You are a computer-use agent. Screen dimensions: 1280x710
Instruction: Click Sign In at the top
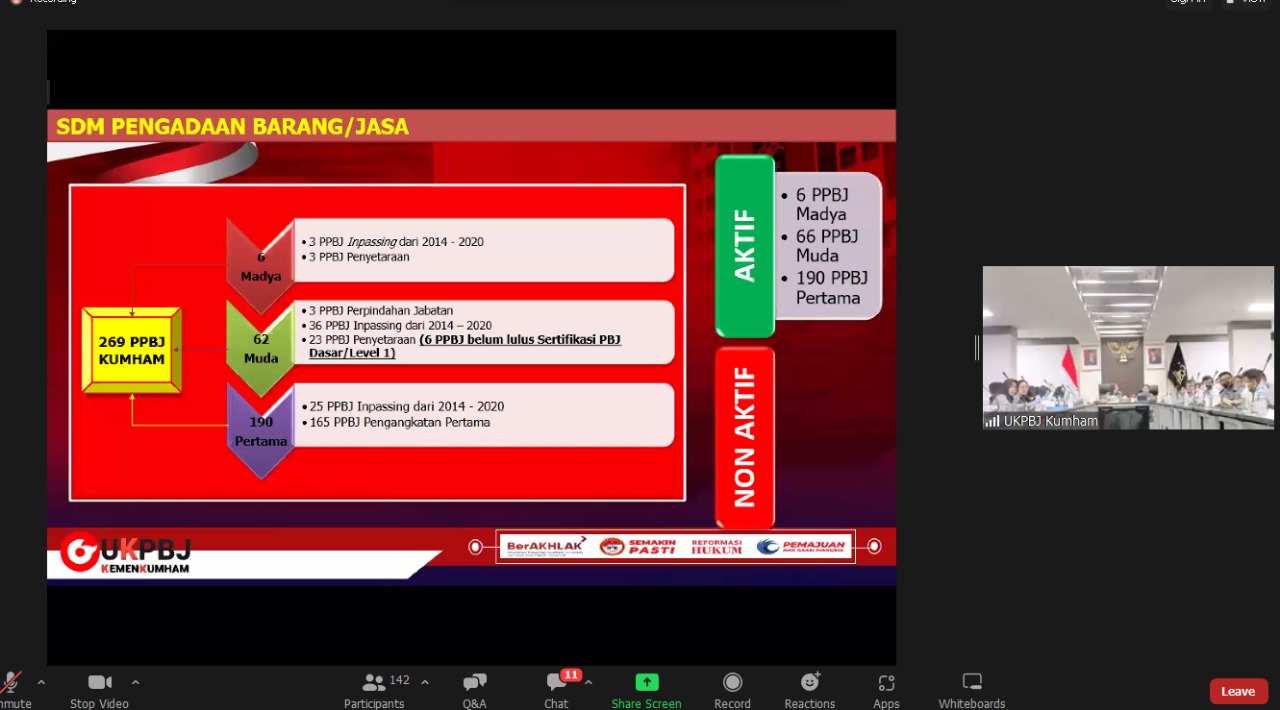coord(1187,1)
